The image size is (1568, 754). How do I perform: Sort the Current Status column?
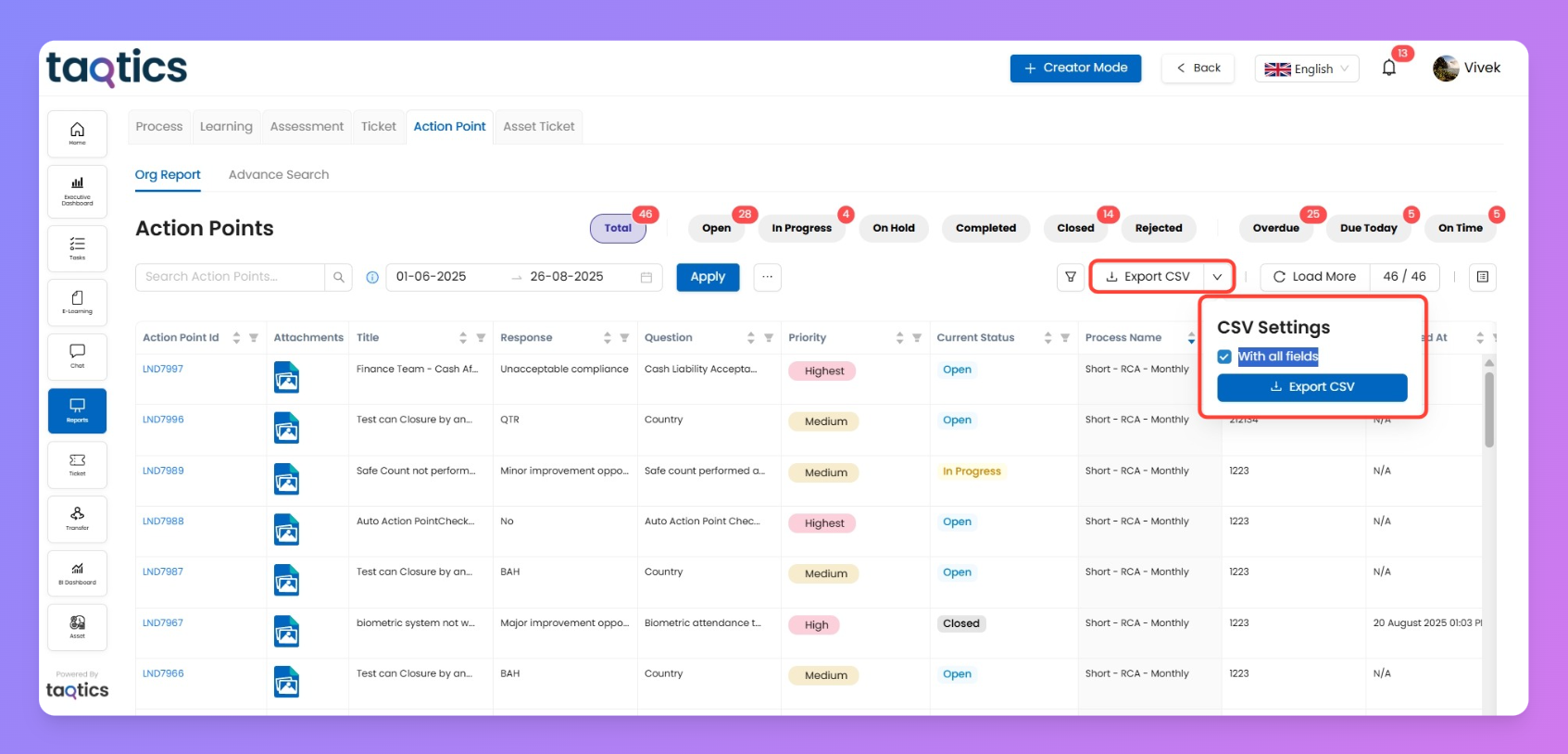pyautogui.click(x=1048, y=338)
